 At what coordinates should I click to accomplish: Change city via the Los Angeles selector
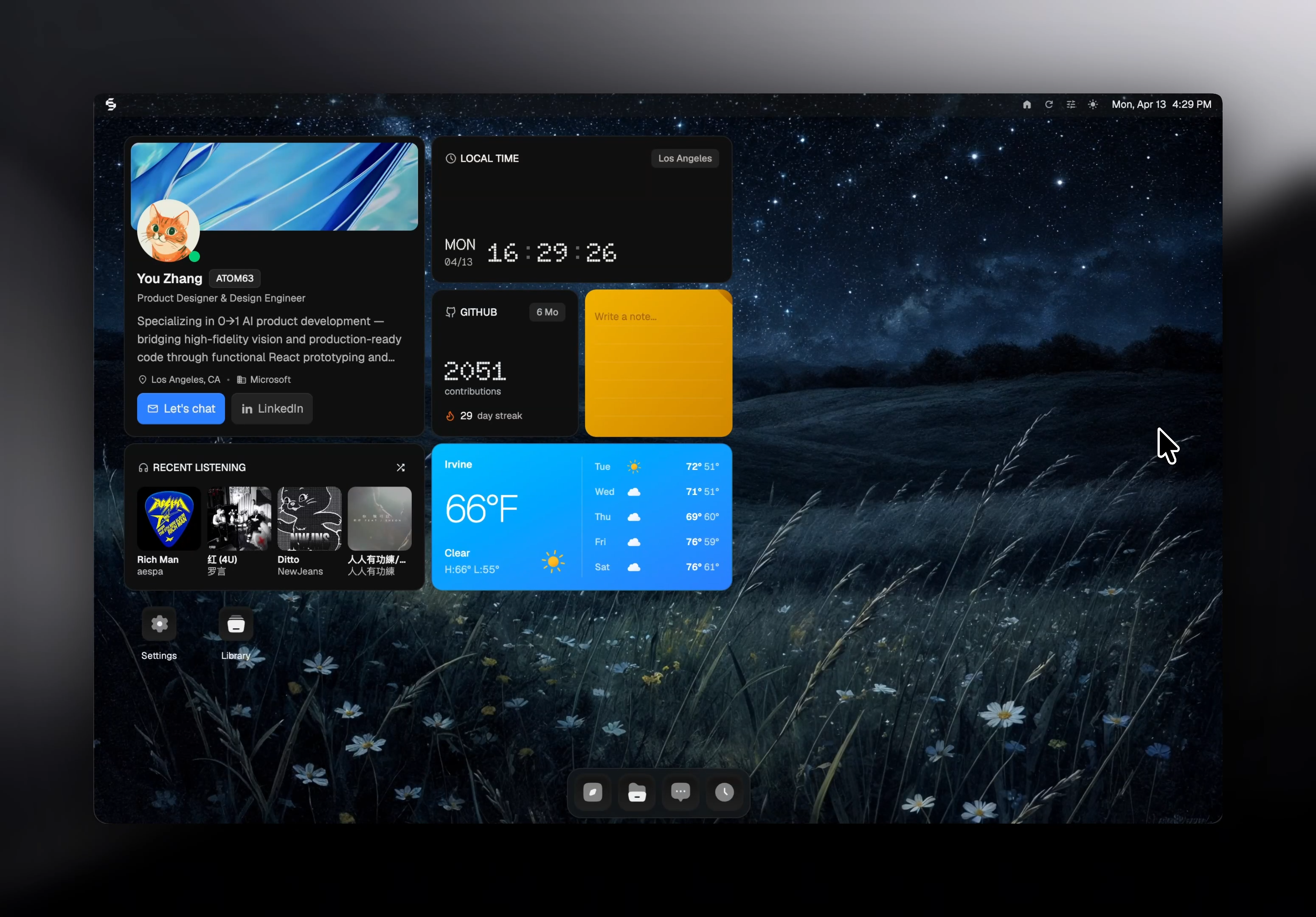point(684,158)
